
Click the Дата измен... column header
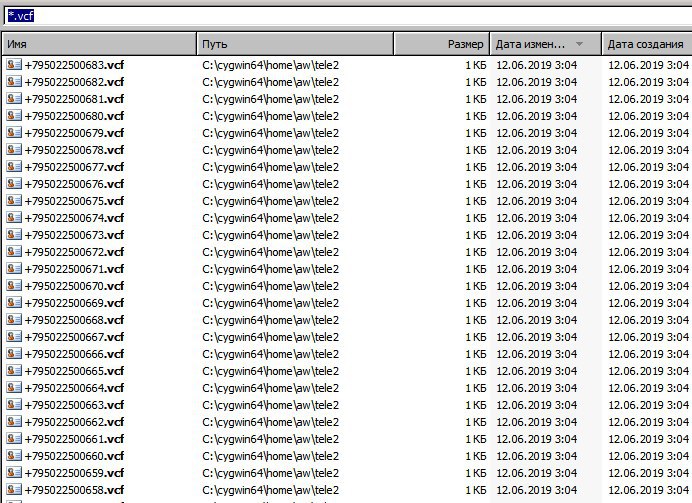pyautogui.click(x=545, y=44)
